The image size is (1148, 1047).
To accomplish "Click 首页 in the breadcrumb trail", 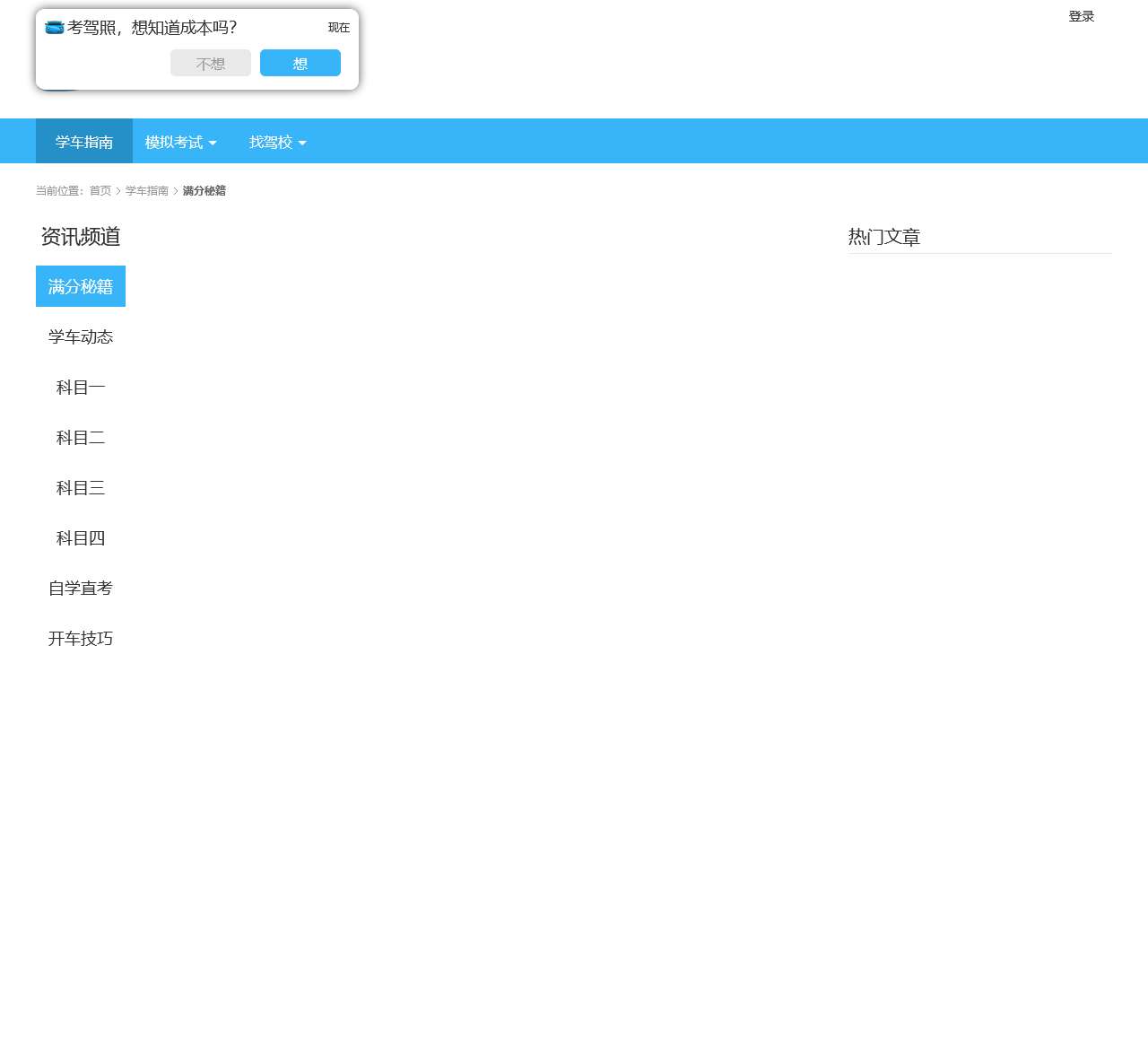I will click(100, 191).
